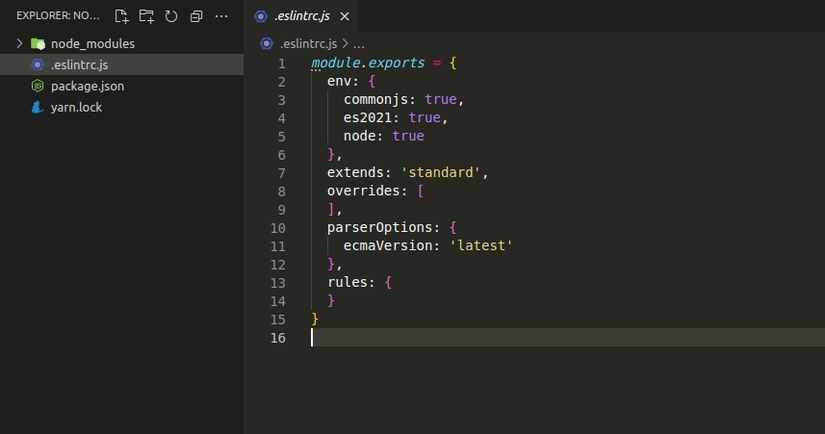825x434 pixels.
Task: Click 'es2021' on line 4
Action: [x=367, y=117]
